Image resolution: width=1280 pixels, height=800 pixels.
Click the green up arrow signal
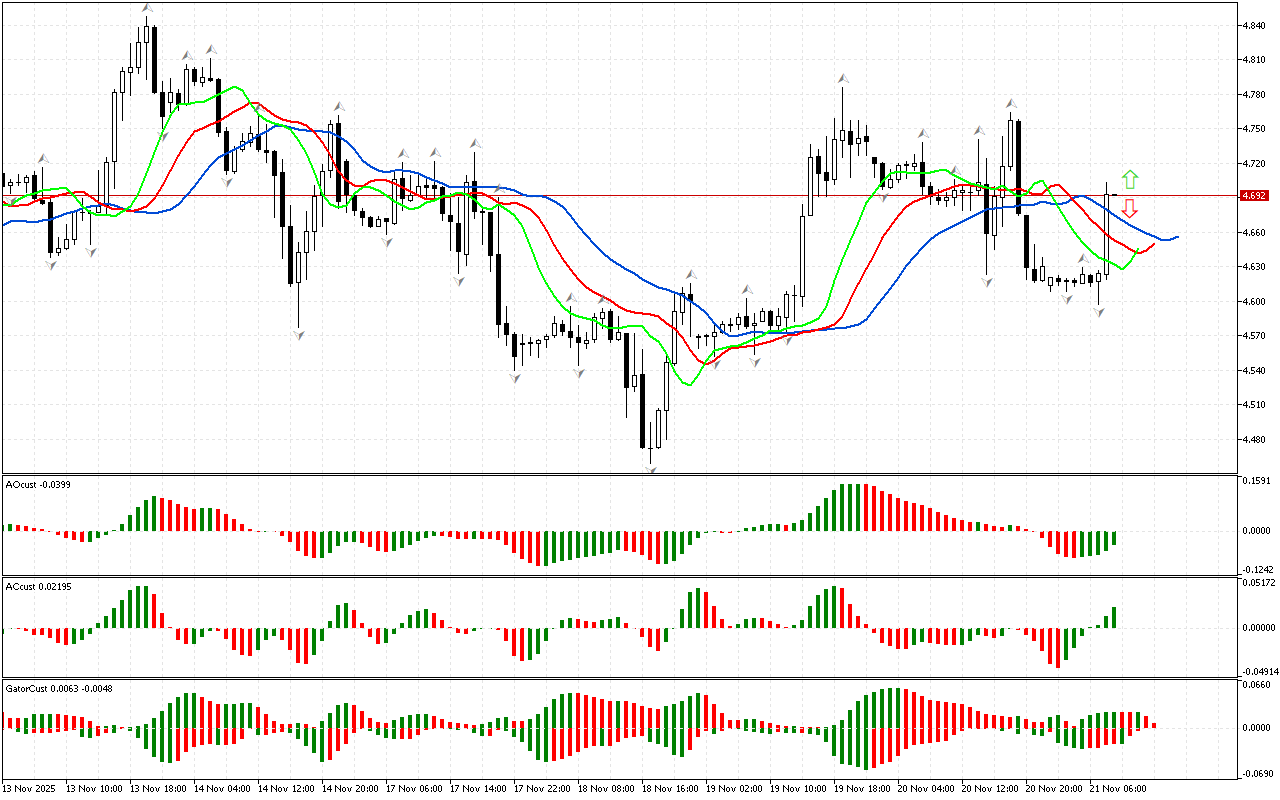point(1129,180)
